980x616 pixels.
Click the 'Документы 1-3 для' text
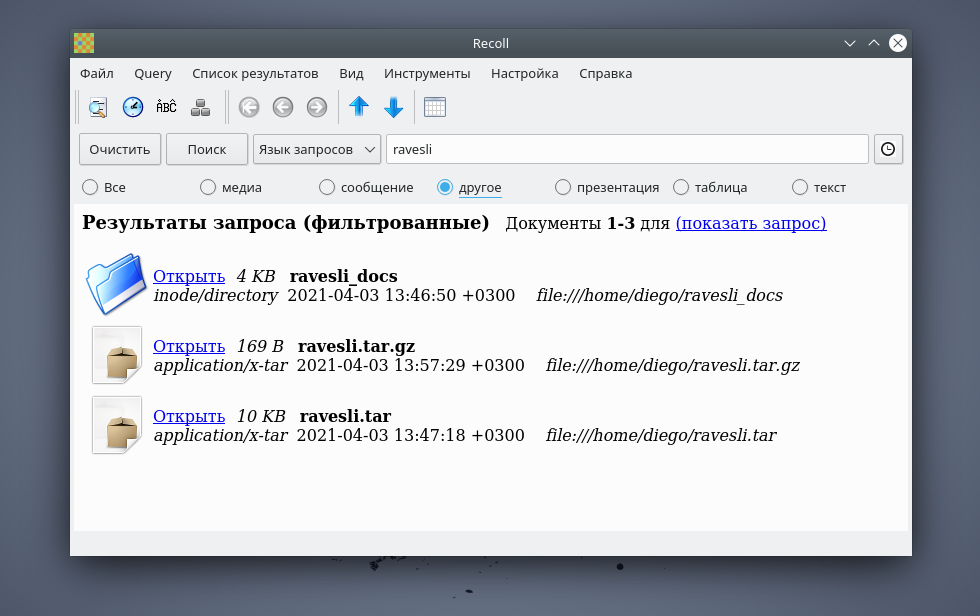pos(588,223)
